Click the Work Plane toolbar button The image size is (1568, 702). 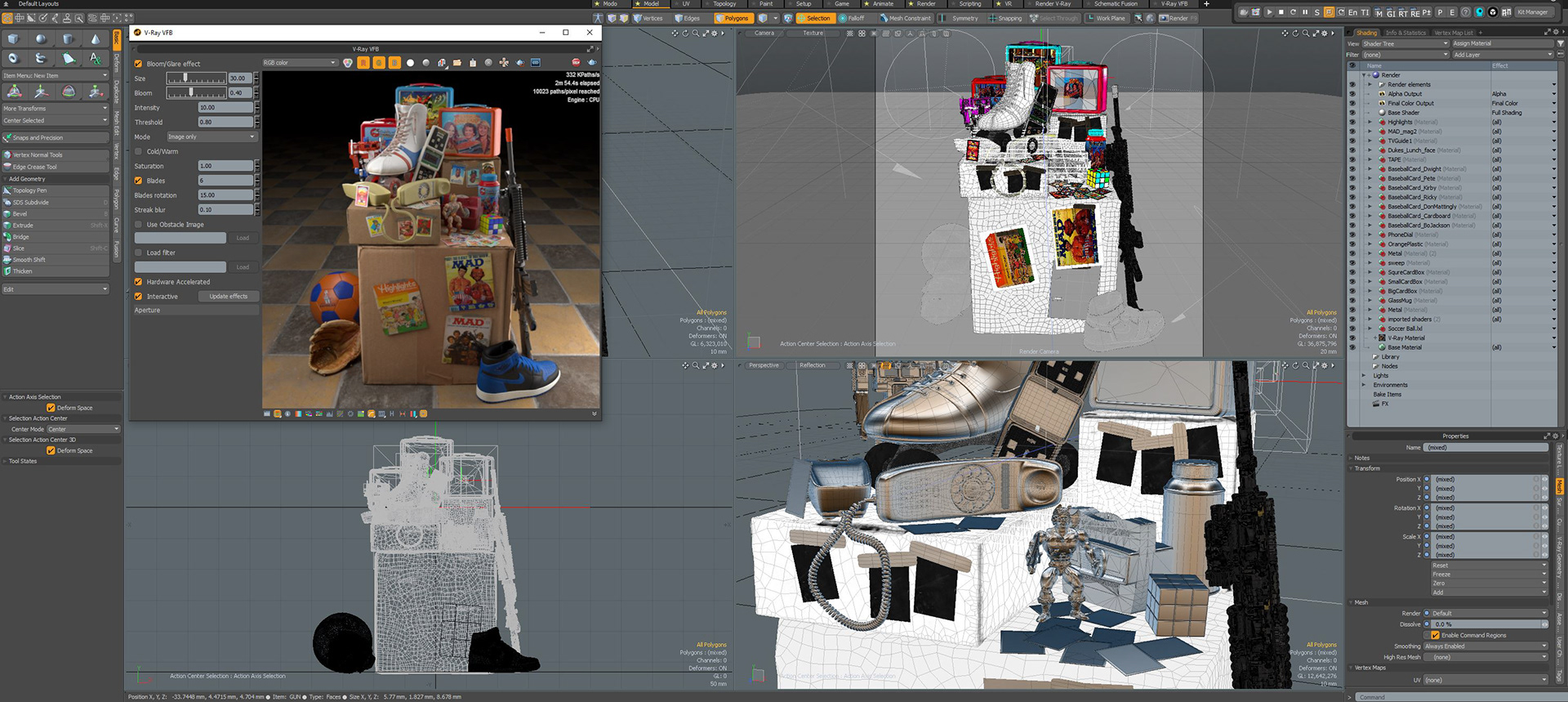[x=1106, y=18]
